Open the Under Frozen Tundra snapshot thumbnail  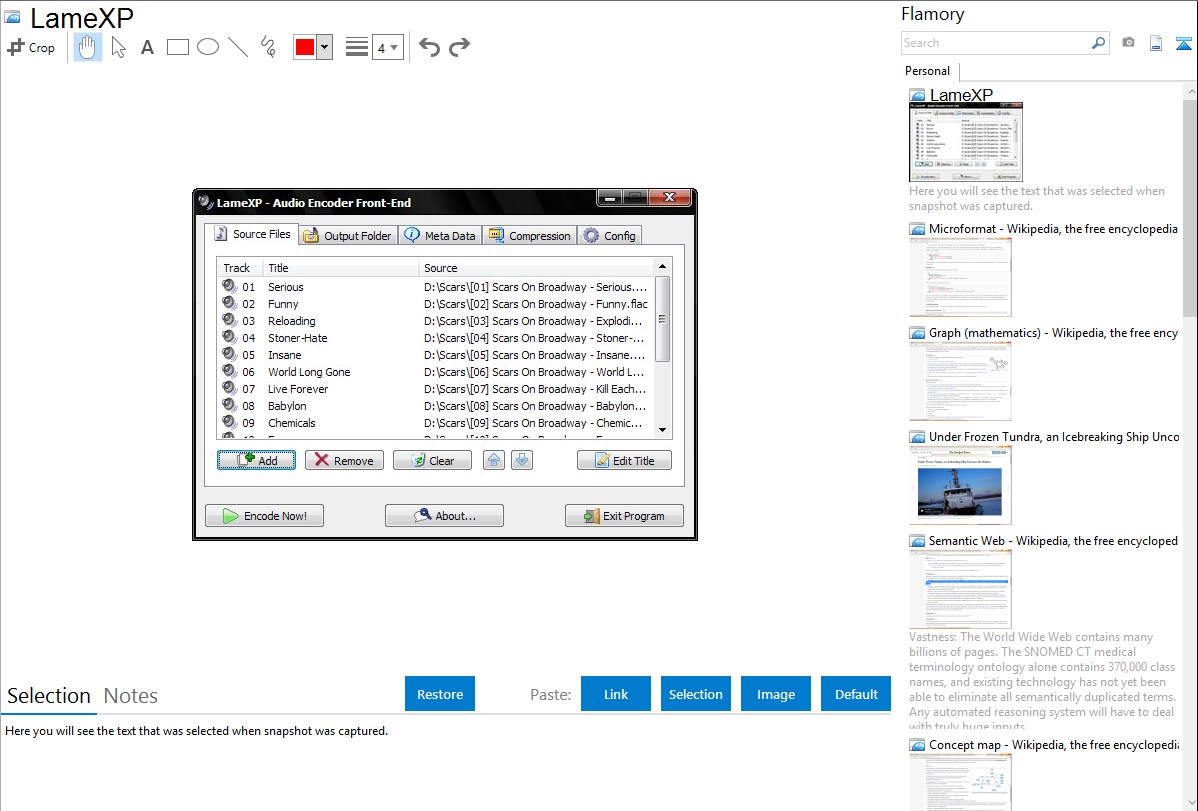coord(960,485)
